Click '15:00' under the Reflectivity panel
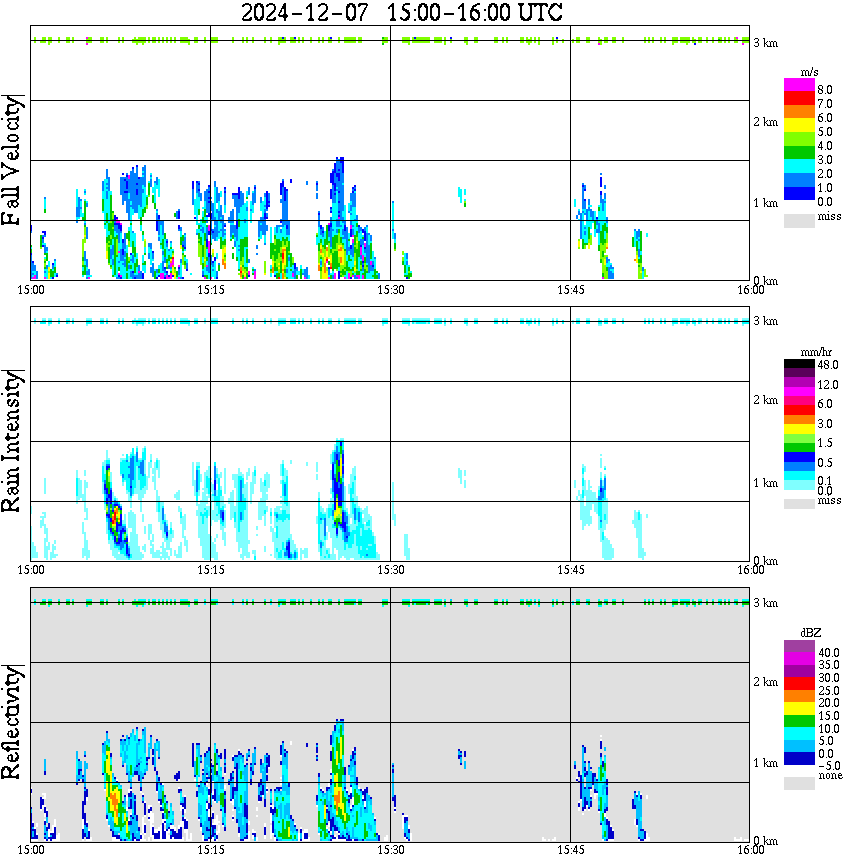Screen dimensions: 850x868 pos(30,850)
